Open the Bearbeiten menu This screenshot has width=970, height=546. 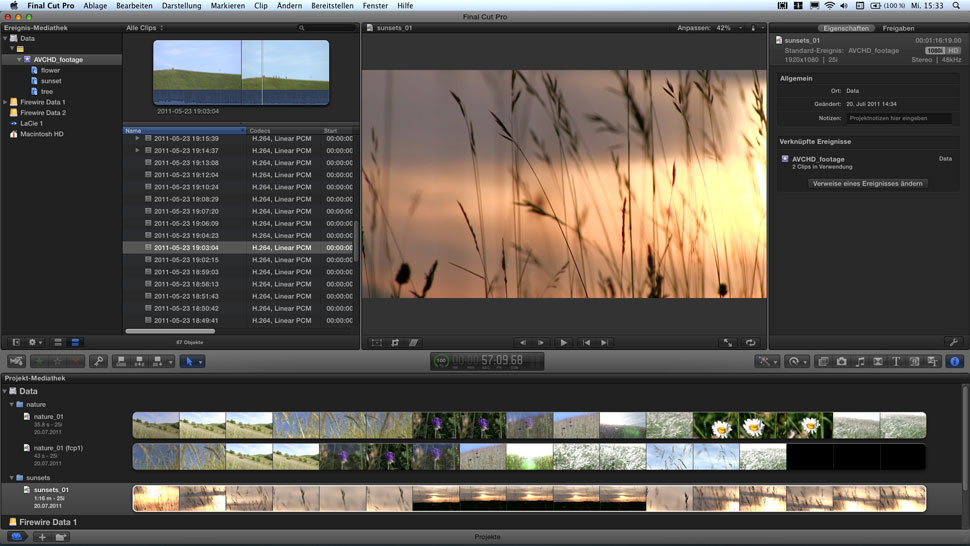pos(134,6)
